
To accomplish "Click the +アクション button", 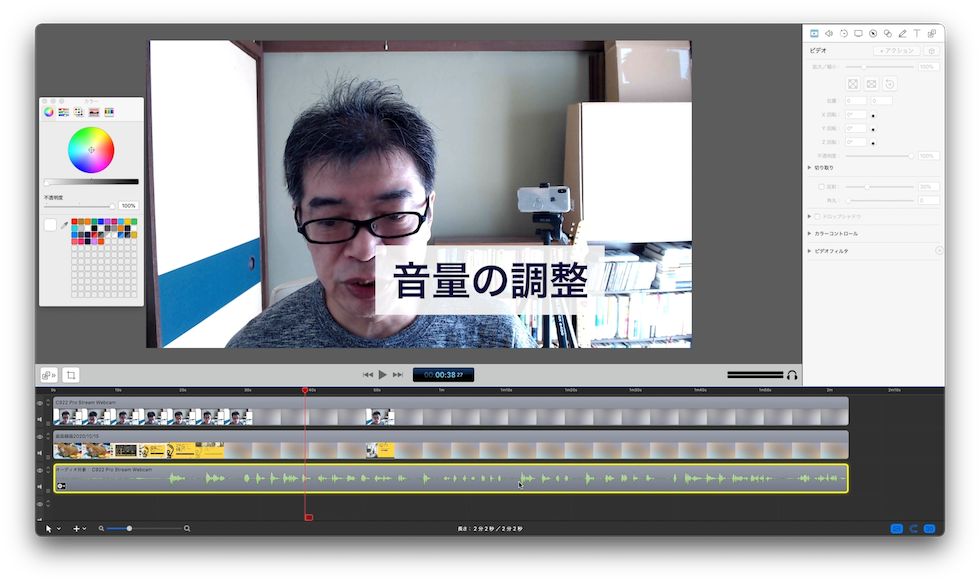I will (896, 50).
